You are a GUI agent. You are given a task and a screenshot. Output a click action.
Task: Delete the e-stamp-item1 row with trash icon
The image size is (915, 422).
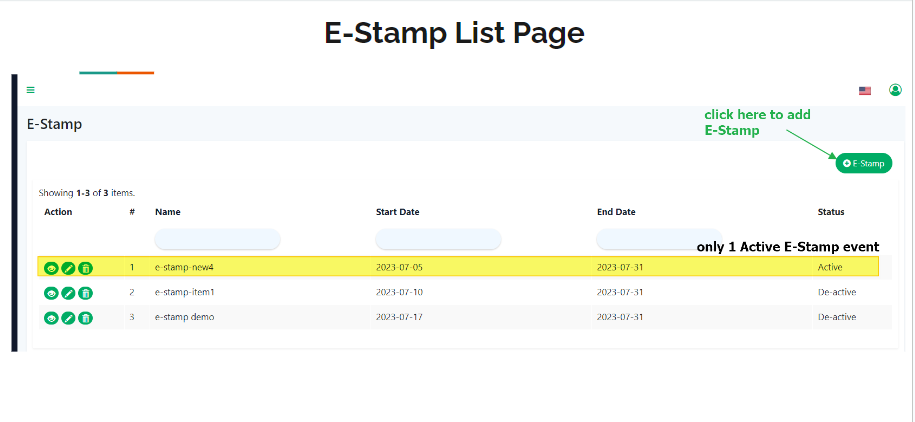coord(86,293)
